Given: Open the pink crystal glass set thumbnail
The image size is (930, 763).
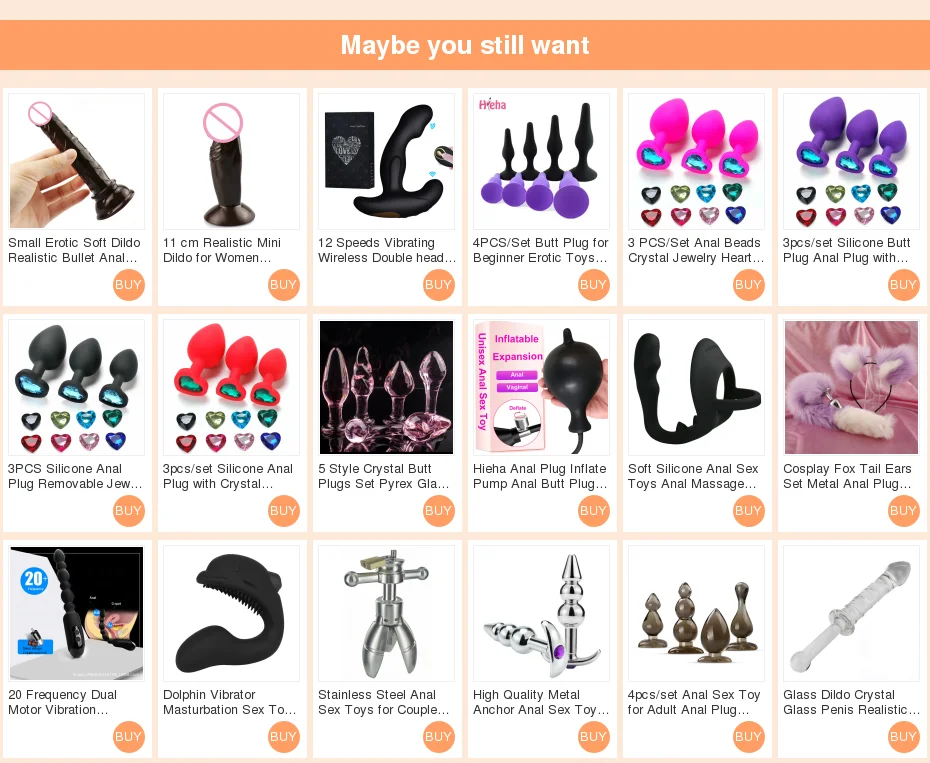Looking at the screenshot, I should pyautogui.click(x=386, y=387).
